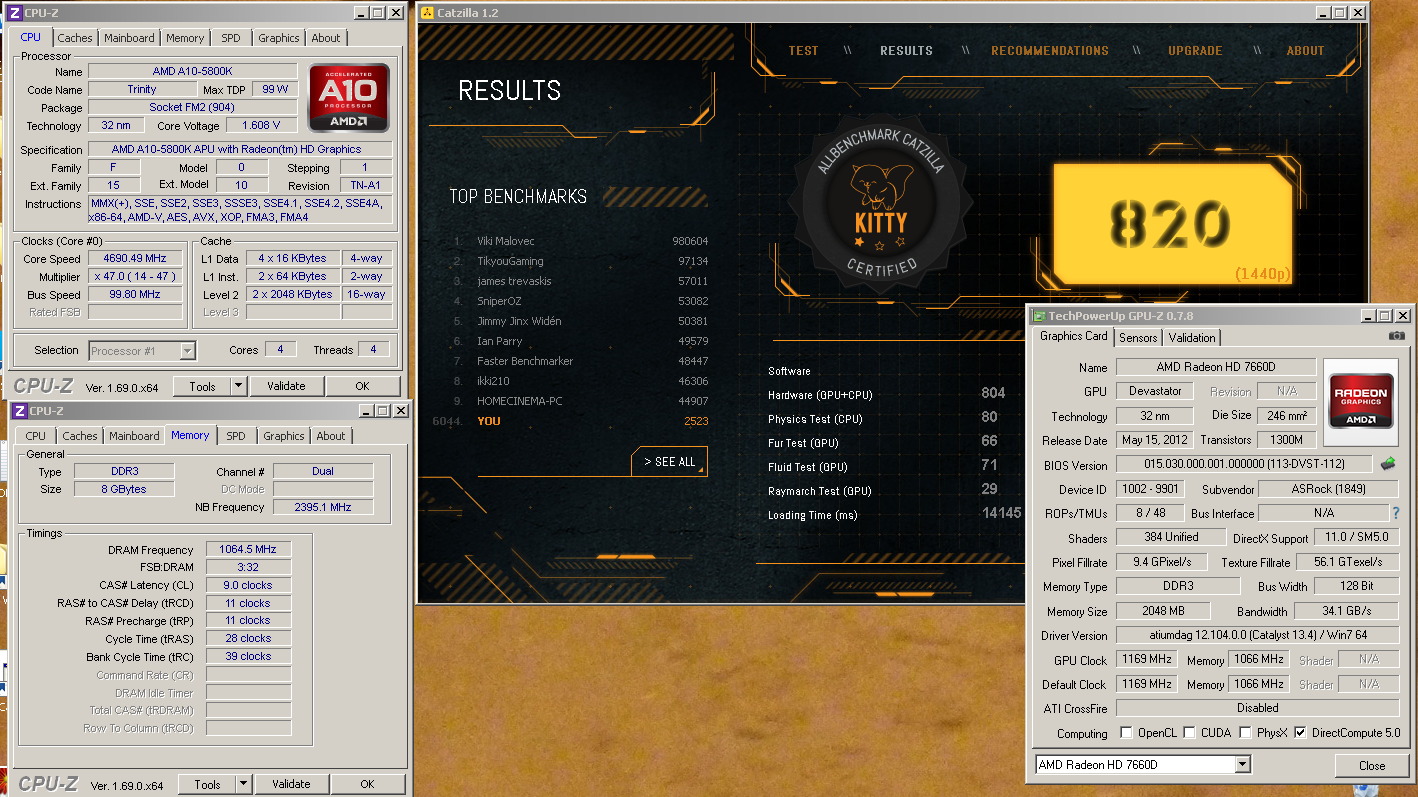The image size is (1418, 797).
Task: Switch to Caches tab in top CPU-Z
Action: pyautogui.click(x=75, y=38)
